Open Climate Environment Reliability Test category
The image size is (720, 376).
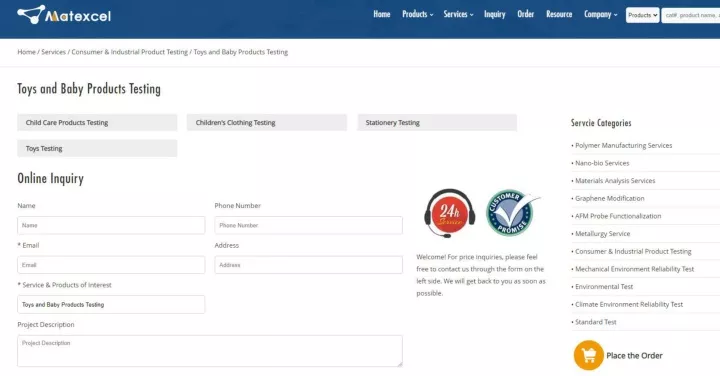coord(629,304)
